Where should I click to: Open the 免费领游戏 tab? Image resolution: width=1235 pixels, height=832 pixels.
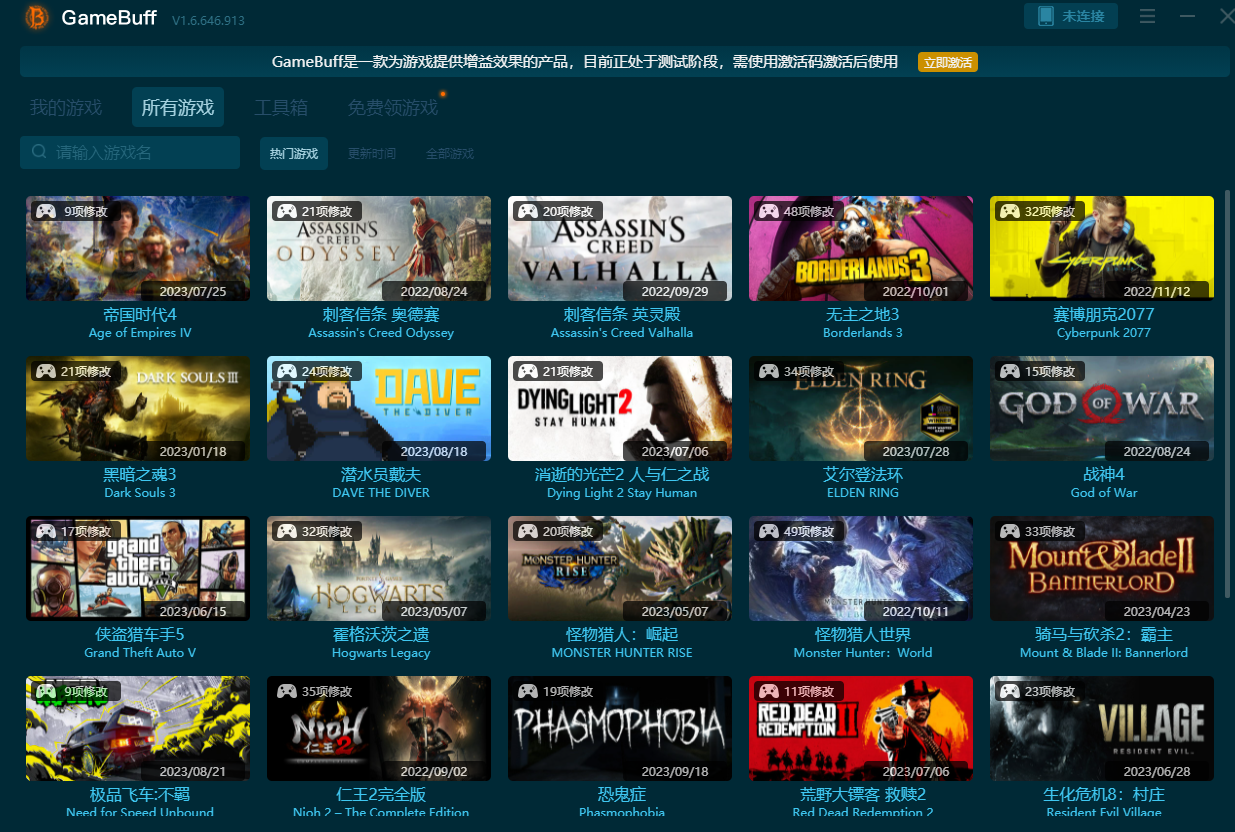[x=393, y=107]
